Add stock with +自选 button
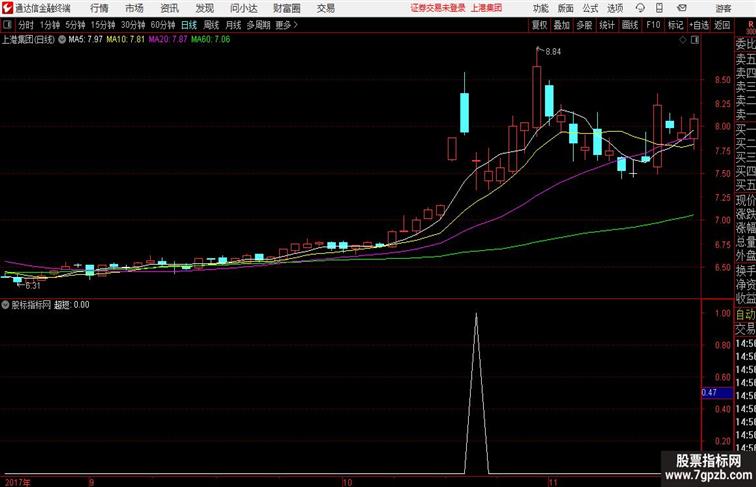This screenshot has height=487, width=756. coord(699,25)
